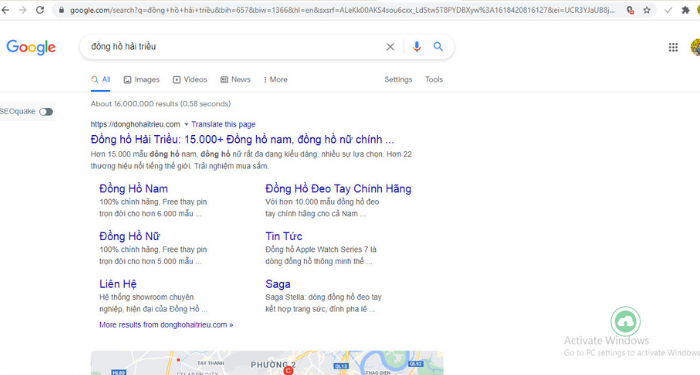Image resolution: width=700 pixels, height=375 pixels.
Task: Toggle the SEOquake switch
Action: (46, 112)
